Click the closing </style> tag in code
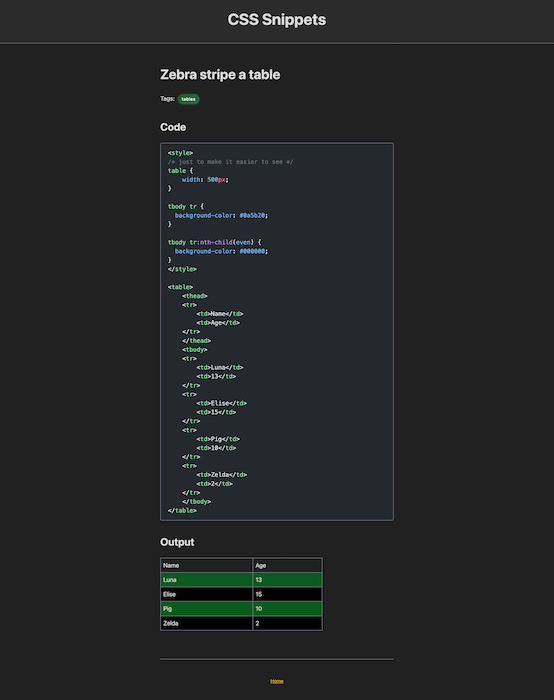Screen dimensions: 554x700 point(182,269)
